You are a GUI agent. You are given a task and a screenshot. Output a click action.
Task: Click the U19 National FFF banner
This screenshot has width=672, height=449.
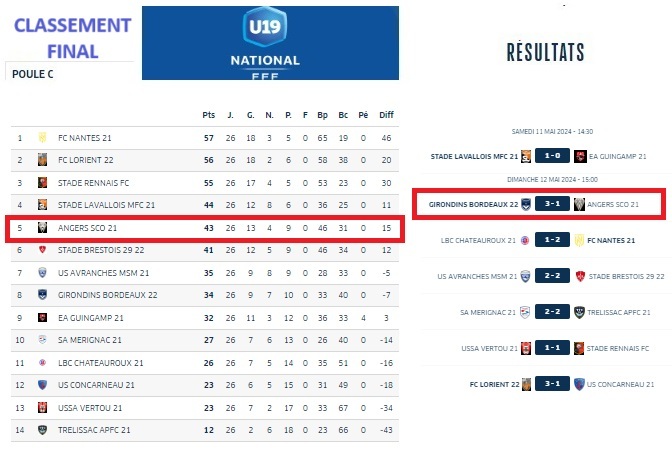coord(270,43)
